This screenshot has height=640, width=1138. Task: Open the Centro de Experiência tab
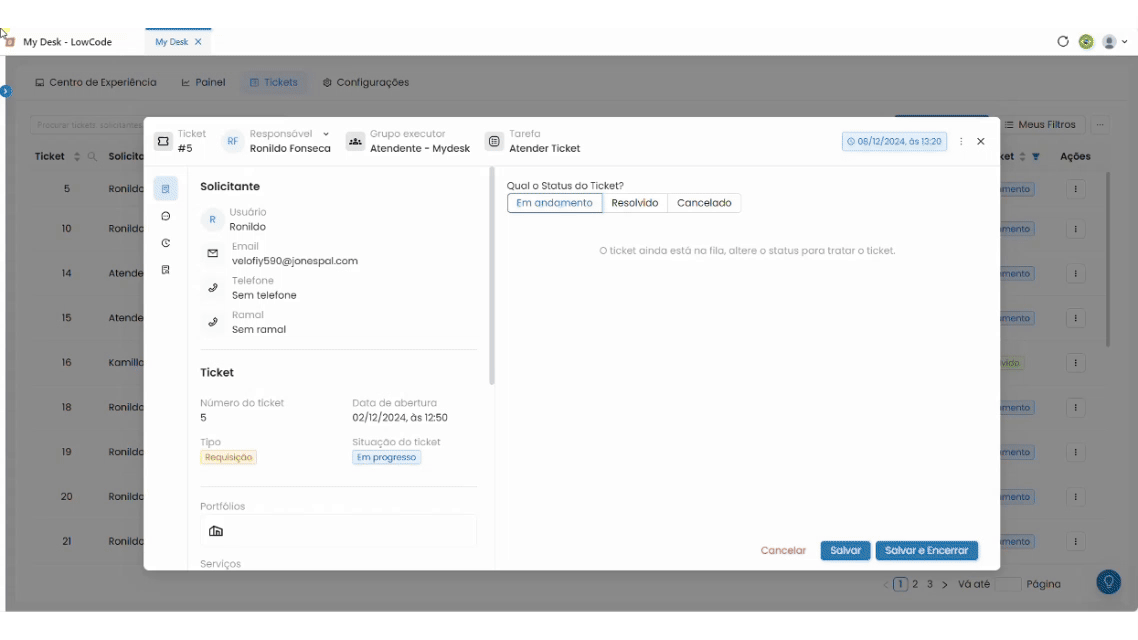(x=96, y=83)
